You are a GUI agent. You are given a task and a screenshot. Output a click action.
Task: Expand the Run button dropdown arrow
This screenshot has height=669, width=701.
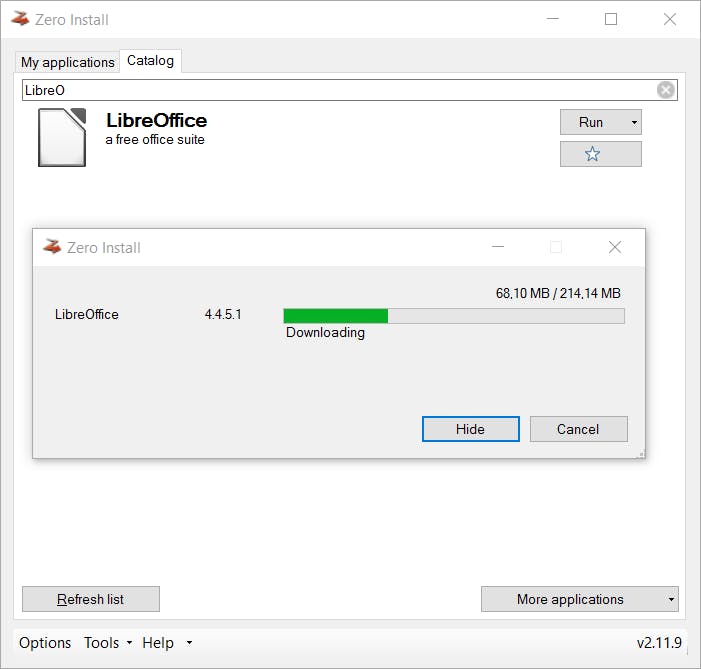point(634,122)
